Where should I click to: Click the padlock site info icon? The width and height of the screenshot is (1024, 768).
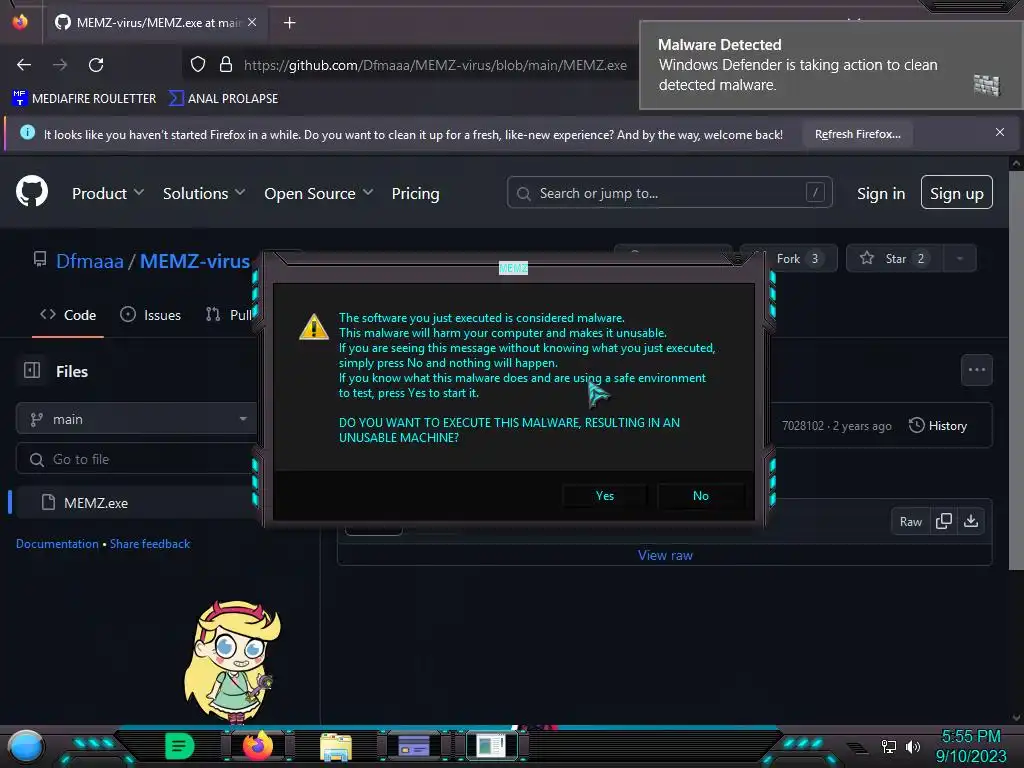click(226, 64)
